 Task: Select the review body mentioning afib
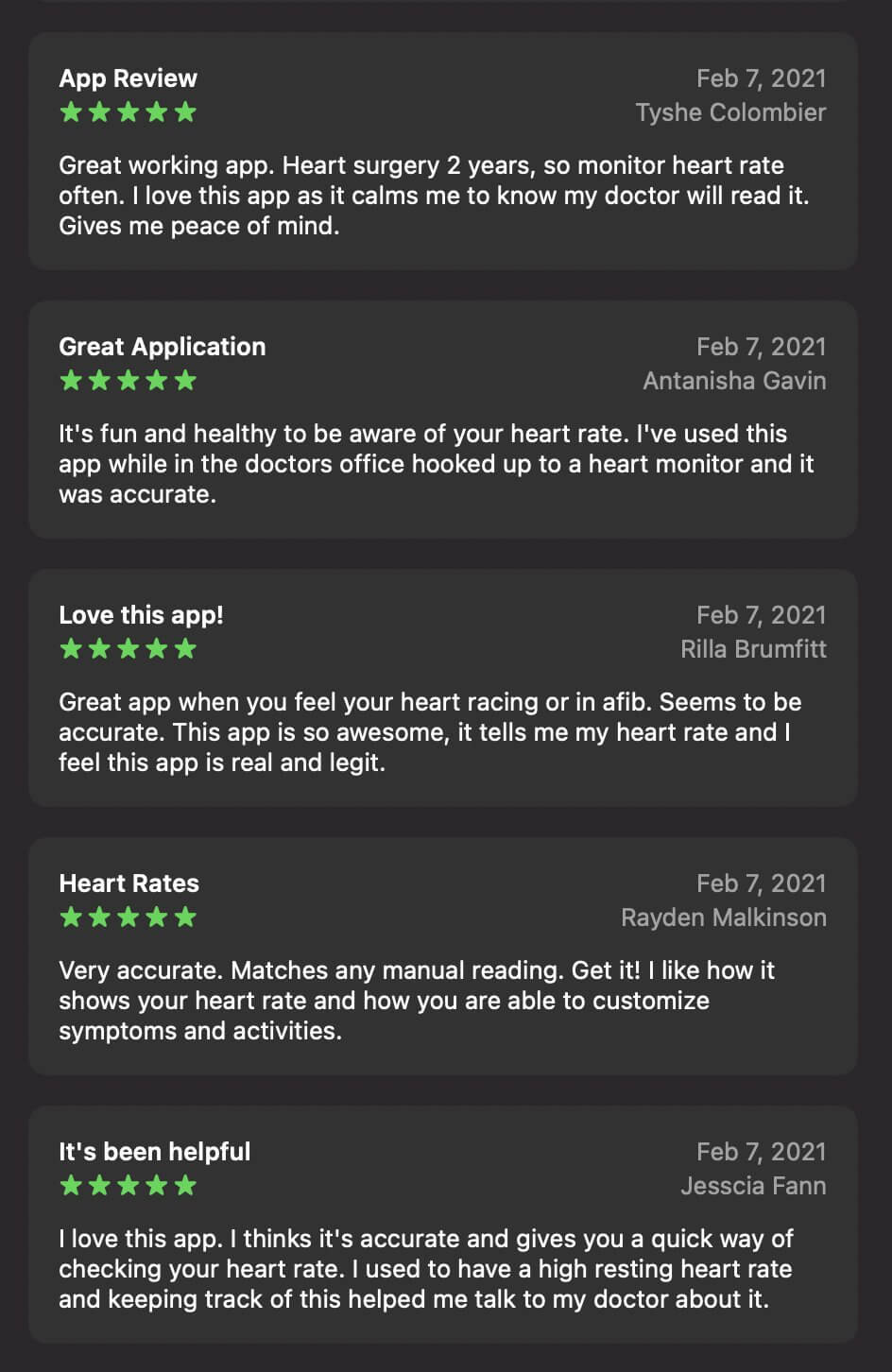point(430,732)
